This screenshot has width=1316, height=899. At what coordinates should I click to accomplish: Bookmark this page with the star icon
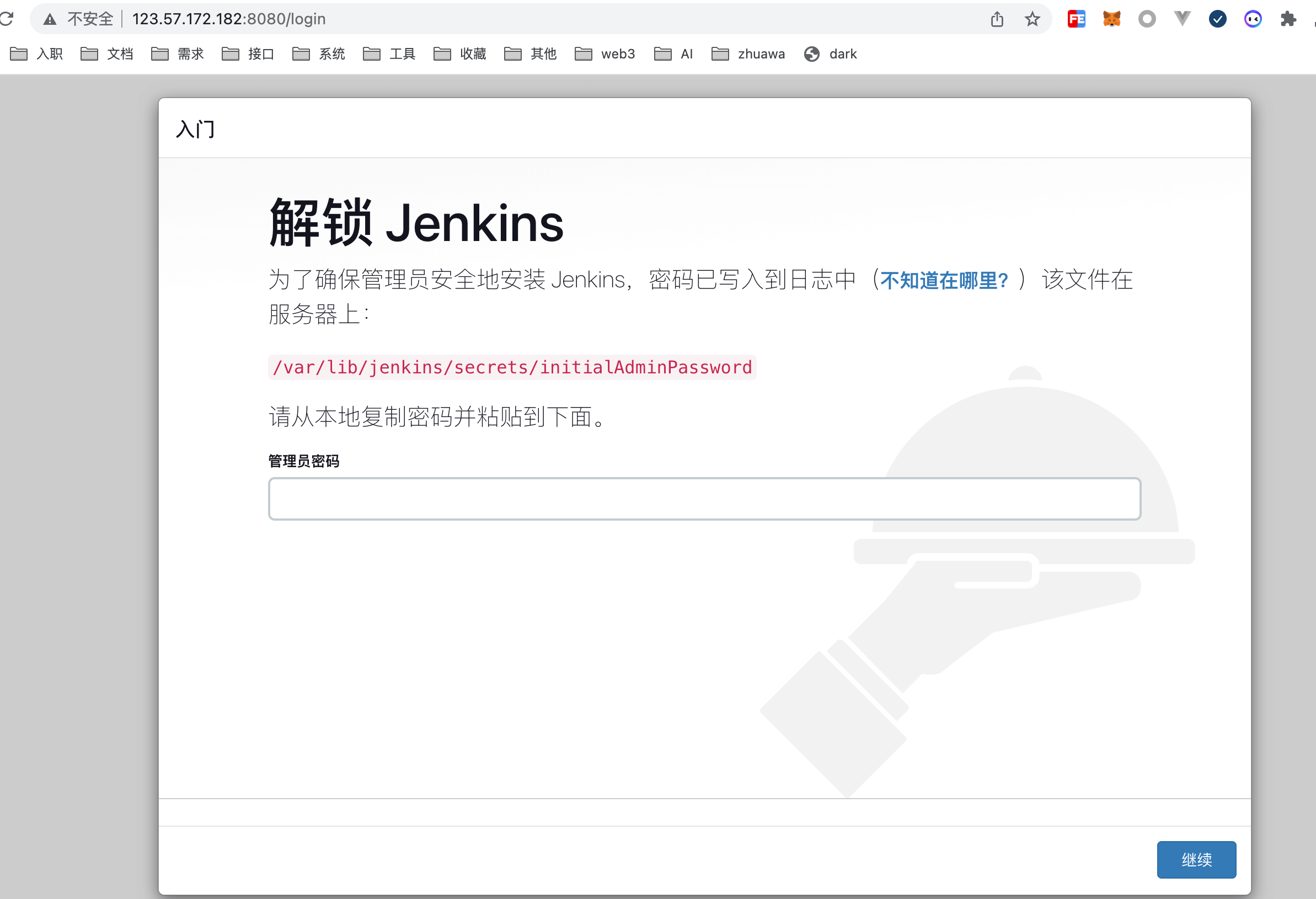1032,19
